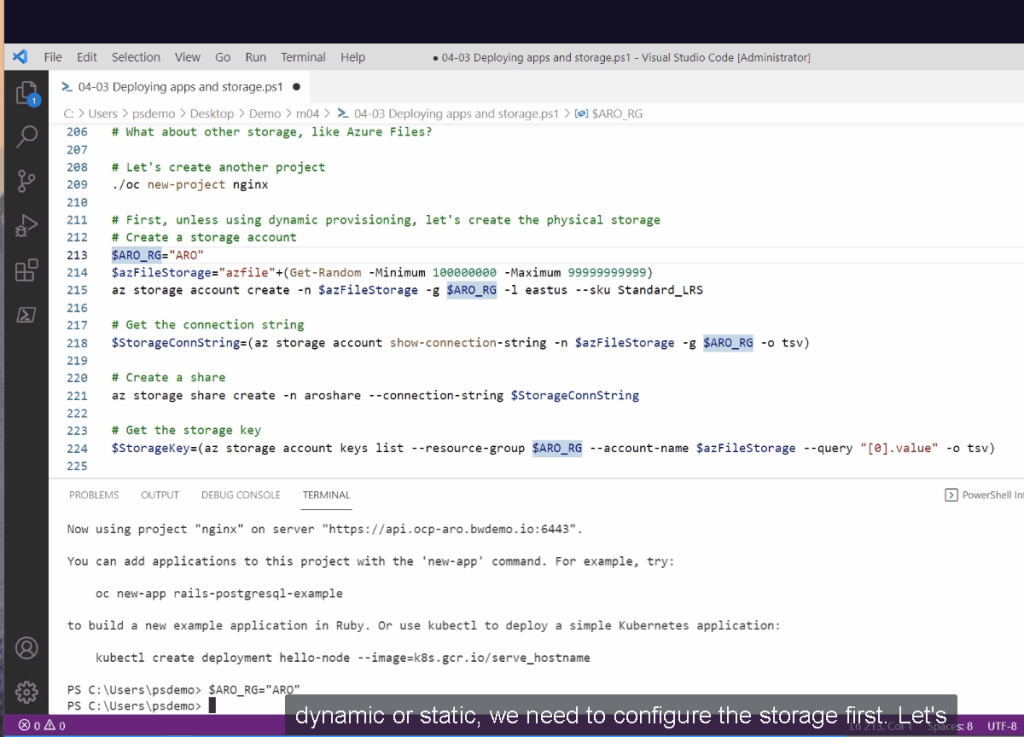Click line number 221 in the gutter
The image size is (1024, 737).
coord(77,396)
